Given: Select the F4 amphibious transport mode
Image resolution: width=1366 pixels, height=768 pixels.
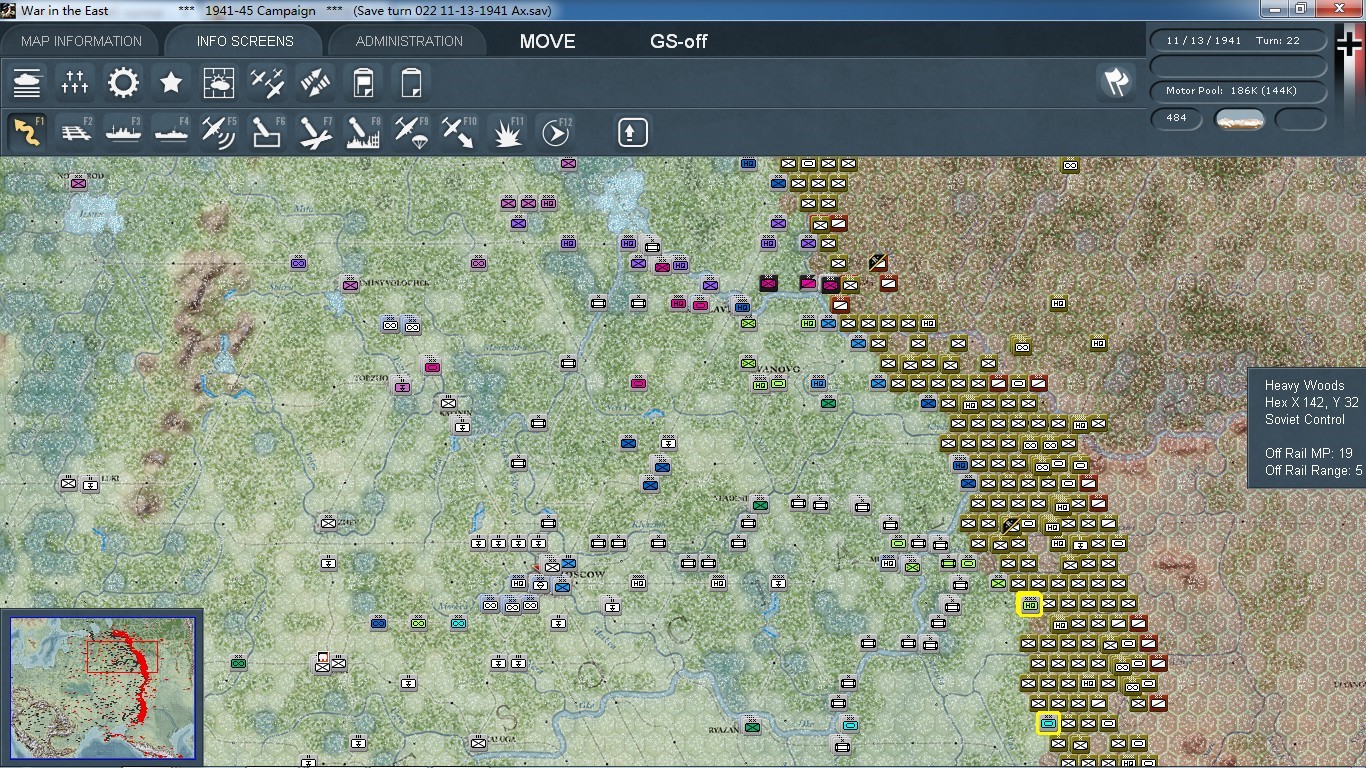Looking at the screenshot, I should 171,132.
